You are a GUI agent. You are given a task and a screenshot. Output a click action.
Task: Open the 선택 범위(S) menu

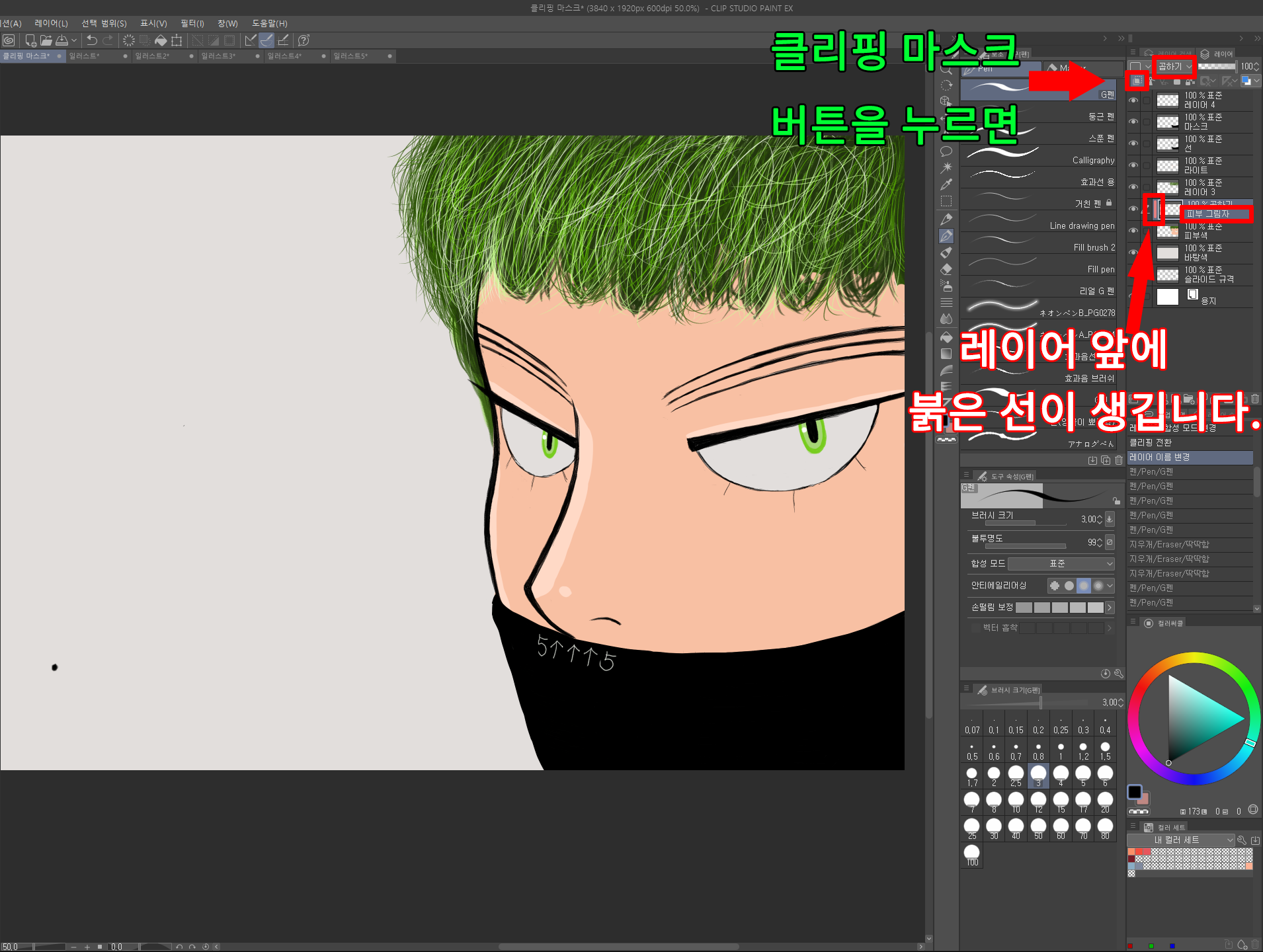104,23
